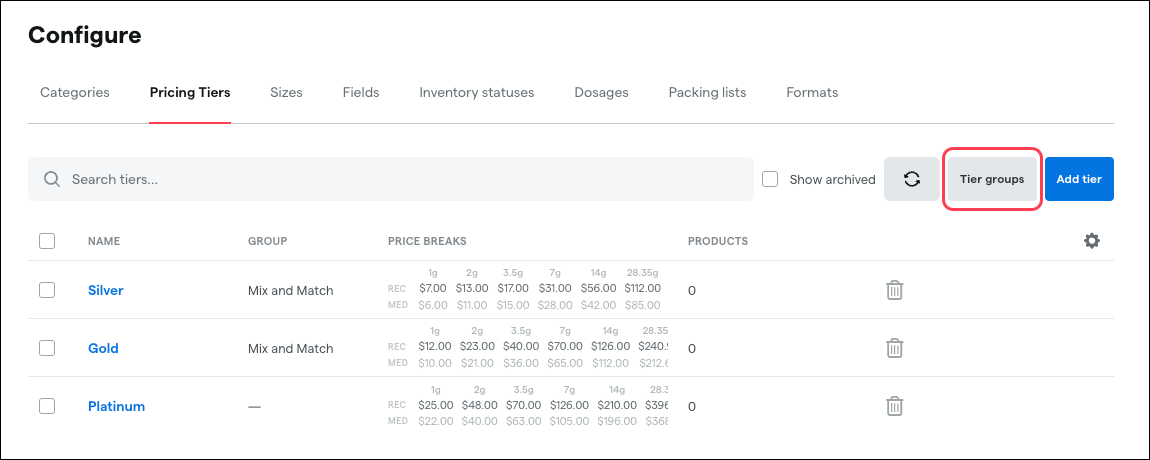This screenshot has width=1150, height=460.
Task: Delete the Platinum tier with trash icon
Action: tap(894, 406)
